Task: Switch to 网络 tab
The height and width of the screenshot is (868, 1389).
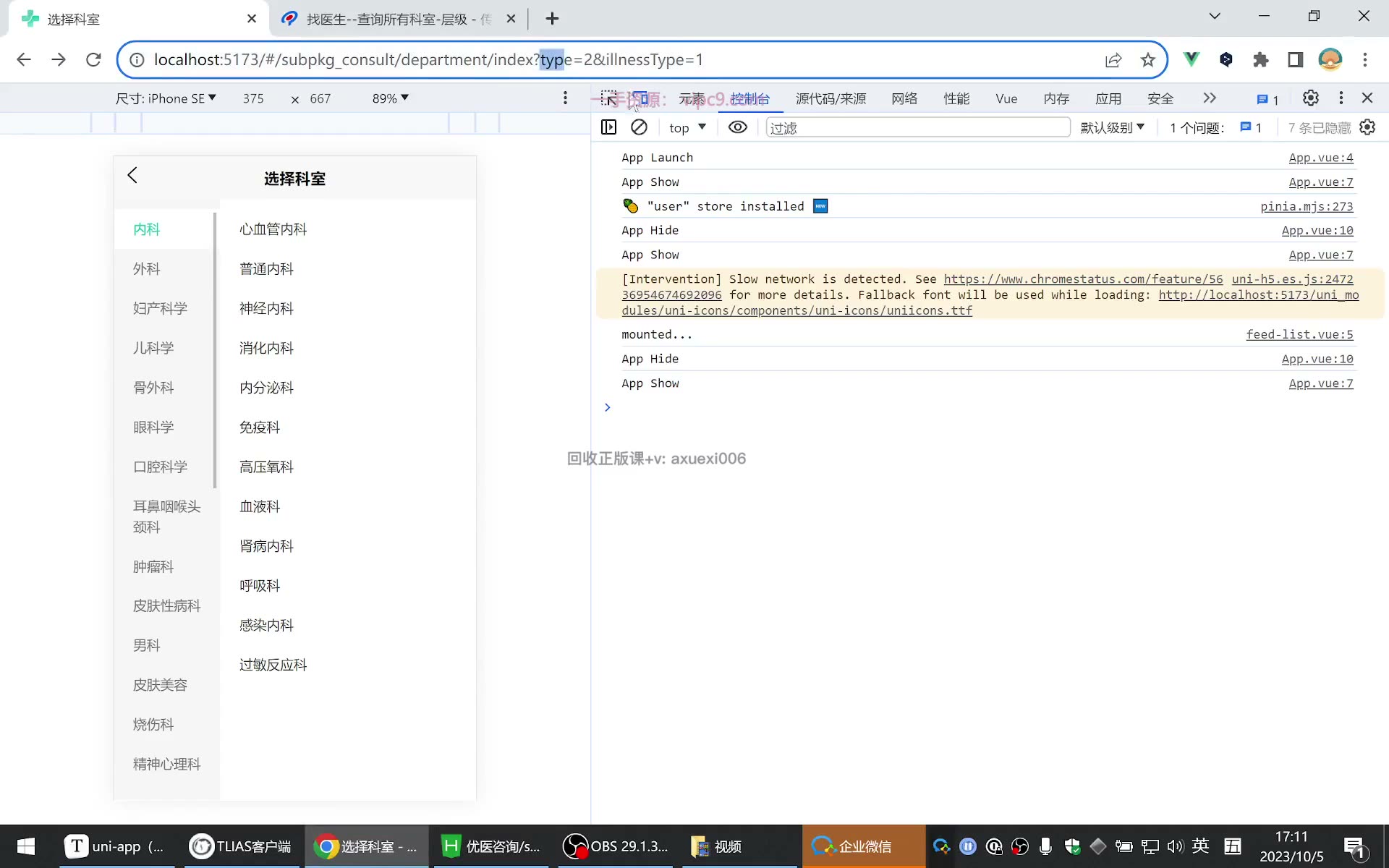Action: pyautogui.click(x=904, y=98)
